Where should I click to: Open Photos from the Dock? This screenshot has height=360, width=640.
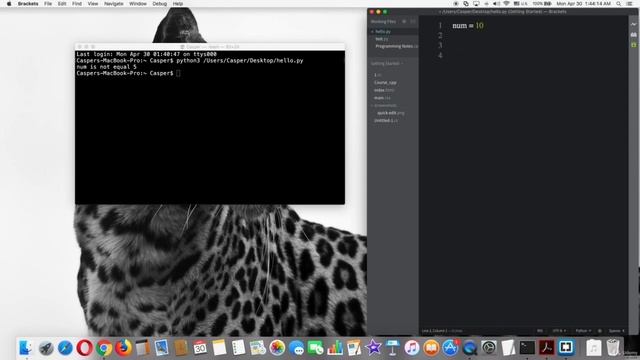pos(277,348)
